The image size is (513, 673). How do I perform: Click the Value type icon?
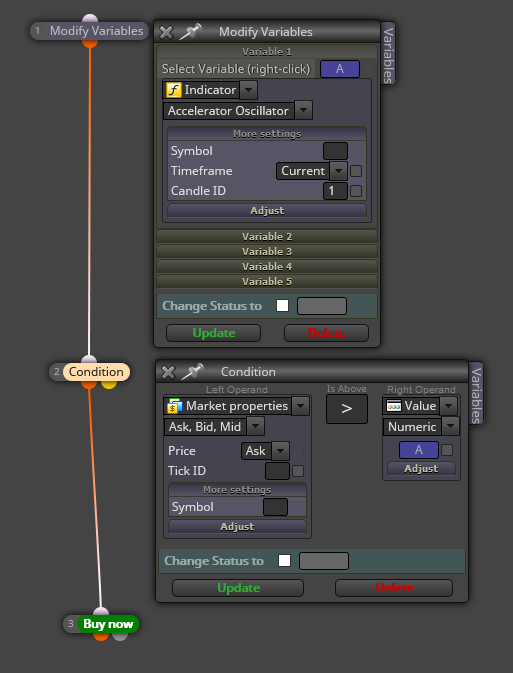click(394, 406)
